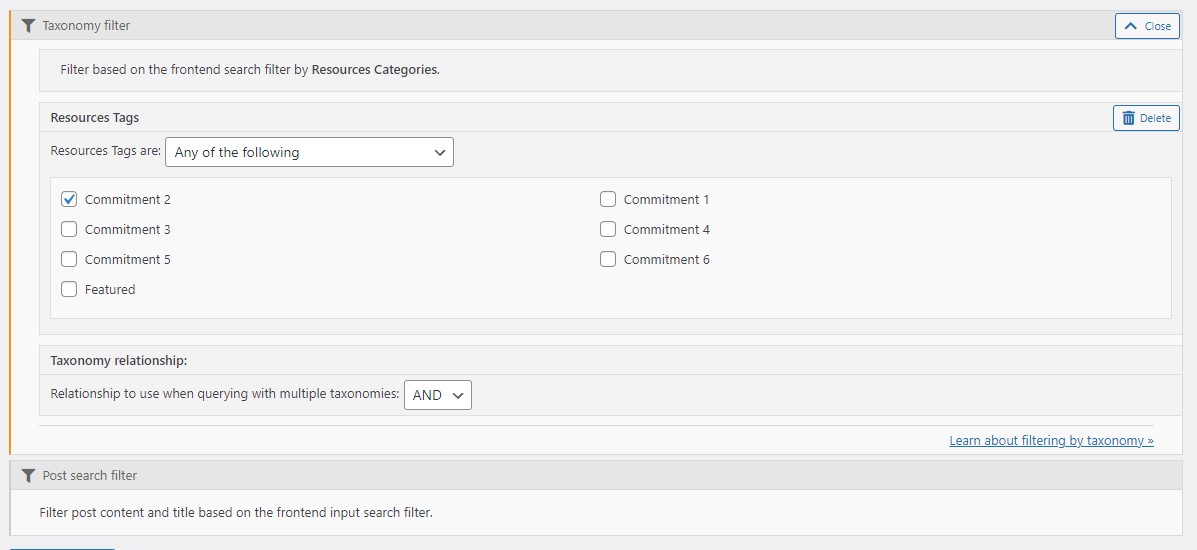This screenshot has width=1197, height=550.
Task: Click the trash icon on the Delete button
Action: point(1128,118)
